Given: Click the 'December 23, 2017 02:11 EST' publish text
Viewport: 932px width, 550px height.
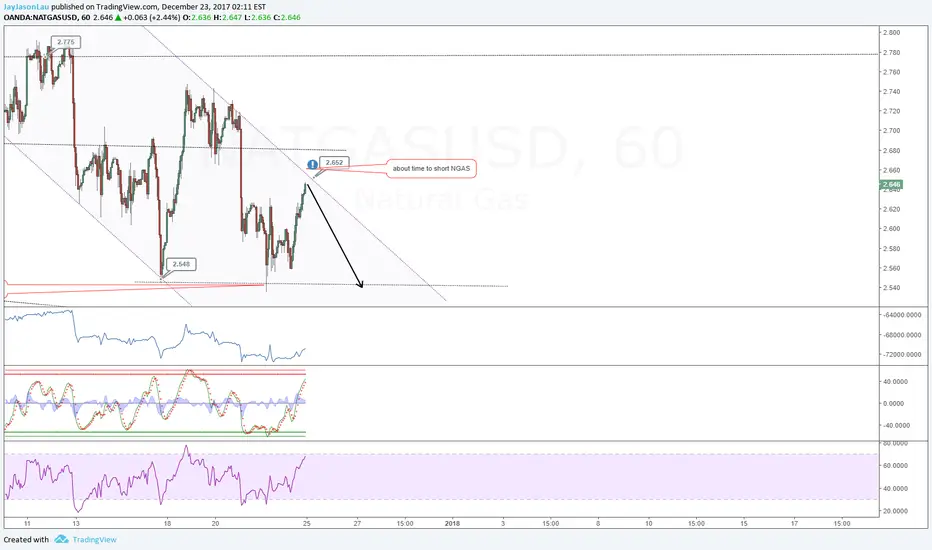Looking at the screenshot, I should 213,7.
